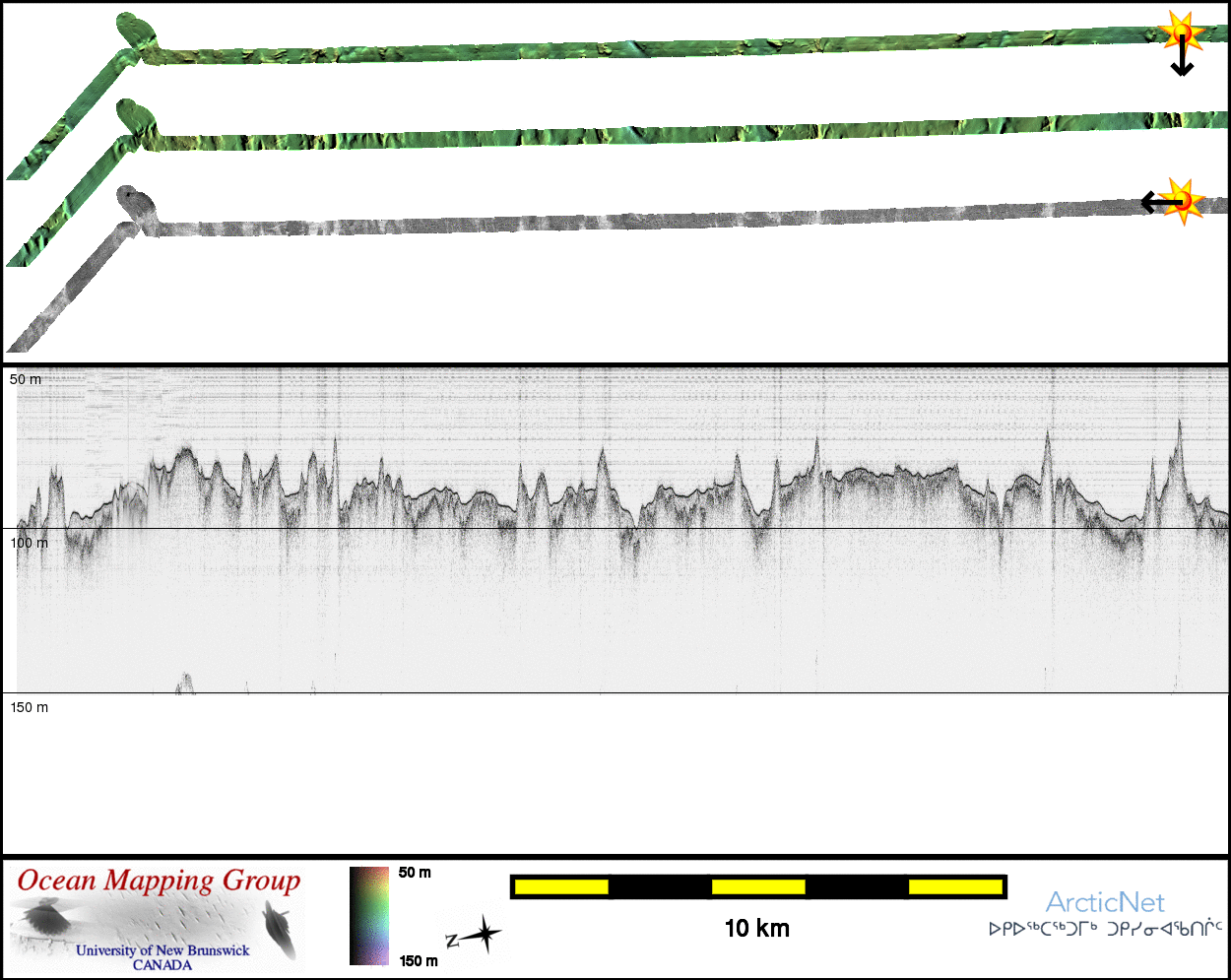
Task: Click the University of New Brunswick text
Action: 162,950
